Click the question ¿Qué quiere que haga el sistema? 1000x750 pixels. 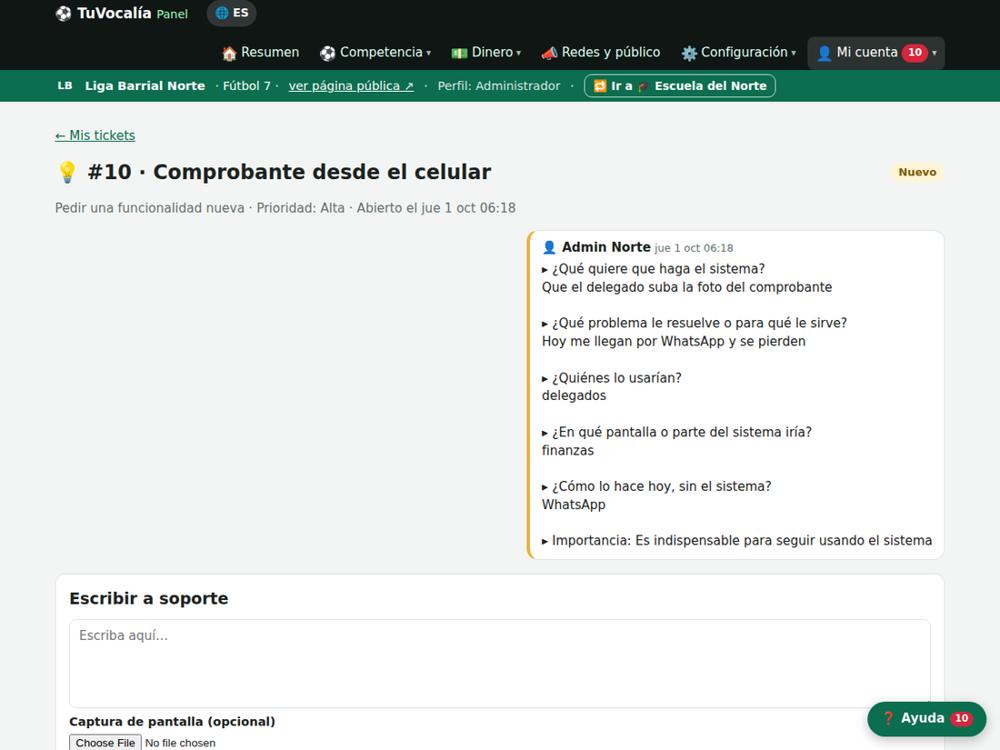click(x=658, y=268)
